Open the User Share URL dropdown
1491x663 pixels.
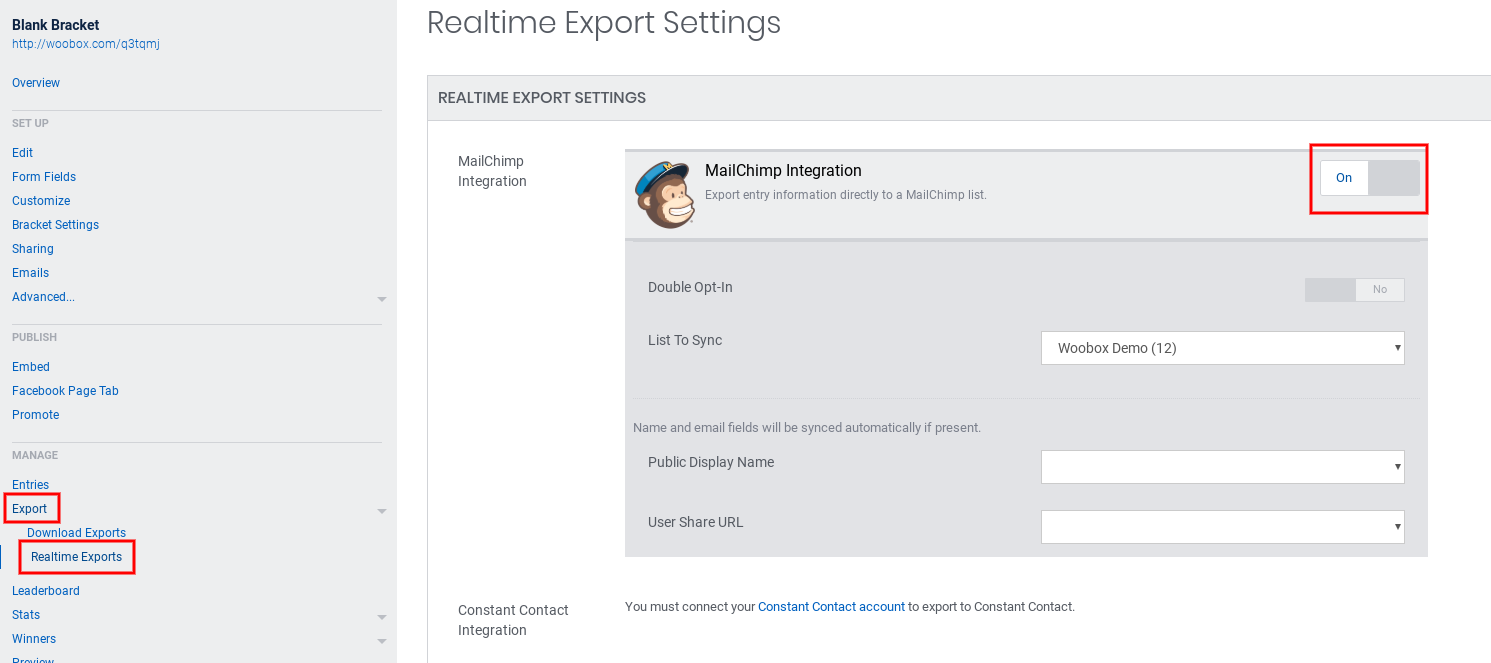[1222, 527]
